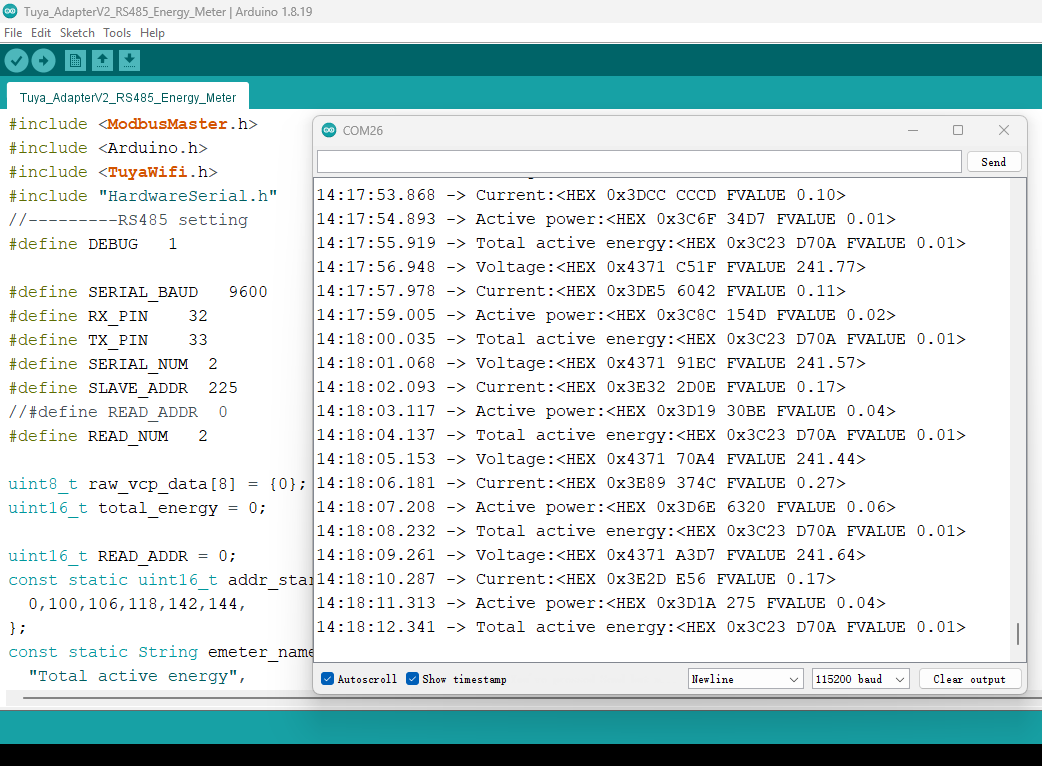Viewport: 1042px width, 766px height.
Task: Open the 115200 baud rate dropdown
Action: (860, 679)
